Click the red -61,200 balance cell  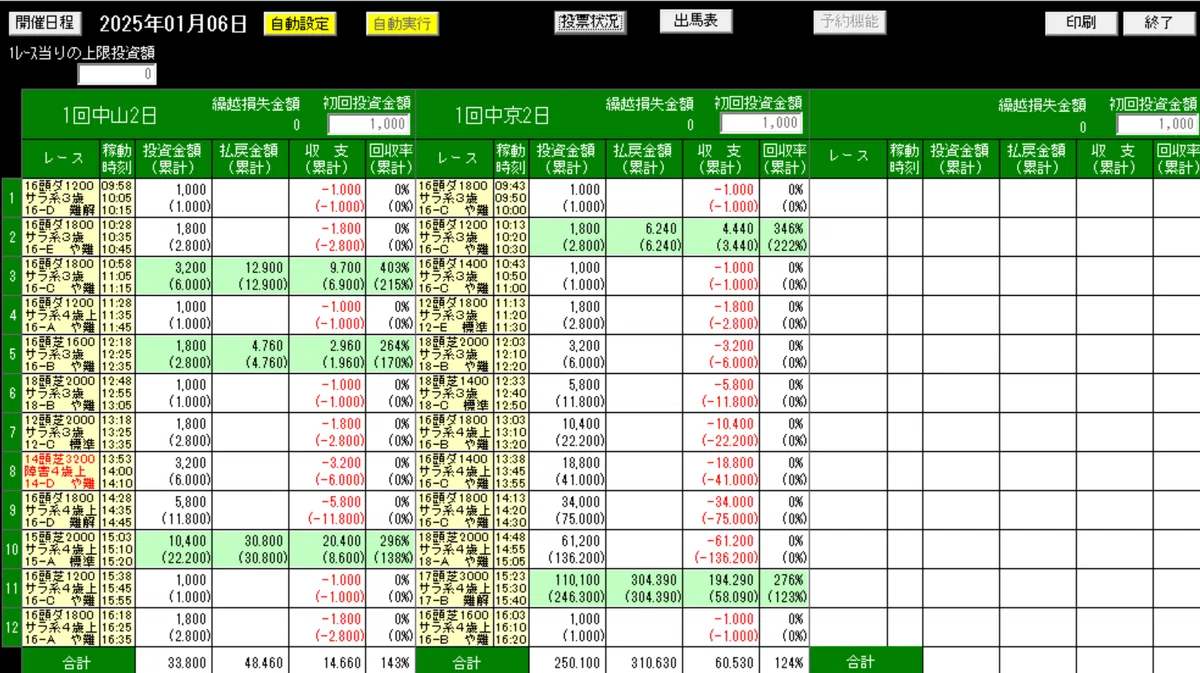tap(721, 549)
